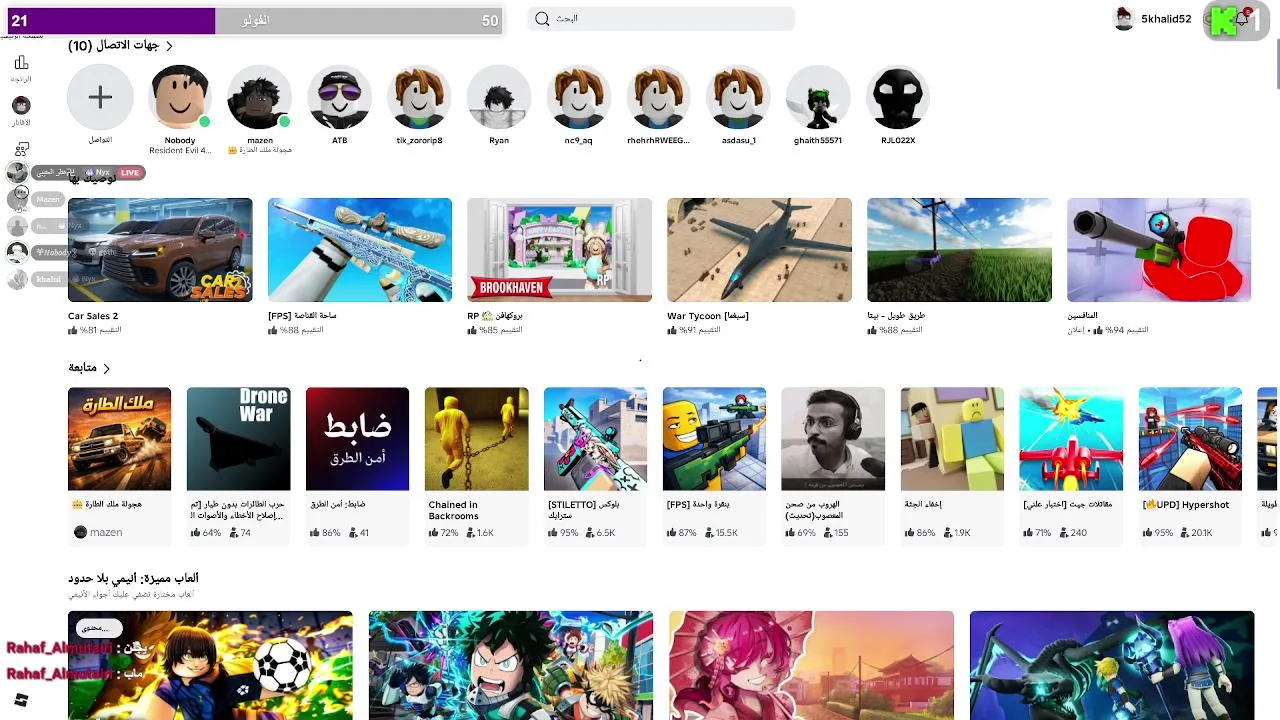Open the [UPD] Hypershot game tile

pyautogui.click(x=1191, y=439)
